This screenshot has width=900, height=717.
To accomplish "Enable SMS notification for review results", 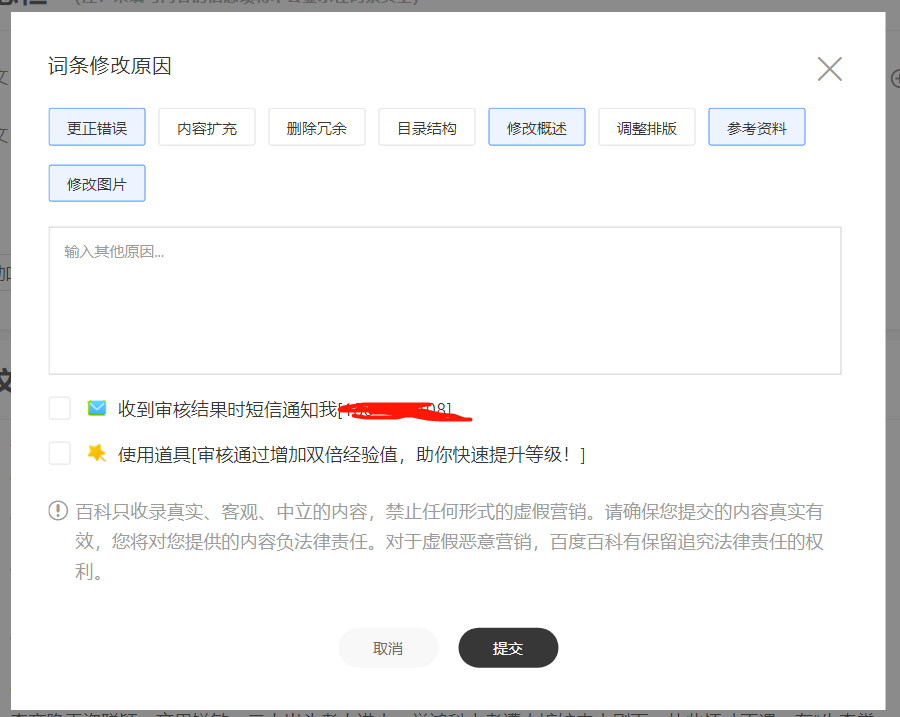I will (x=59, y=407).
